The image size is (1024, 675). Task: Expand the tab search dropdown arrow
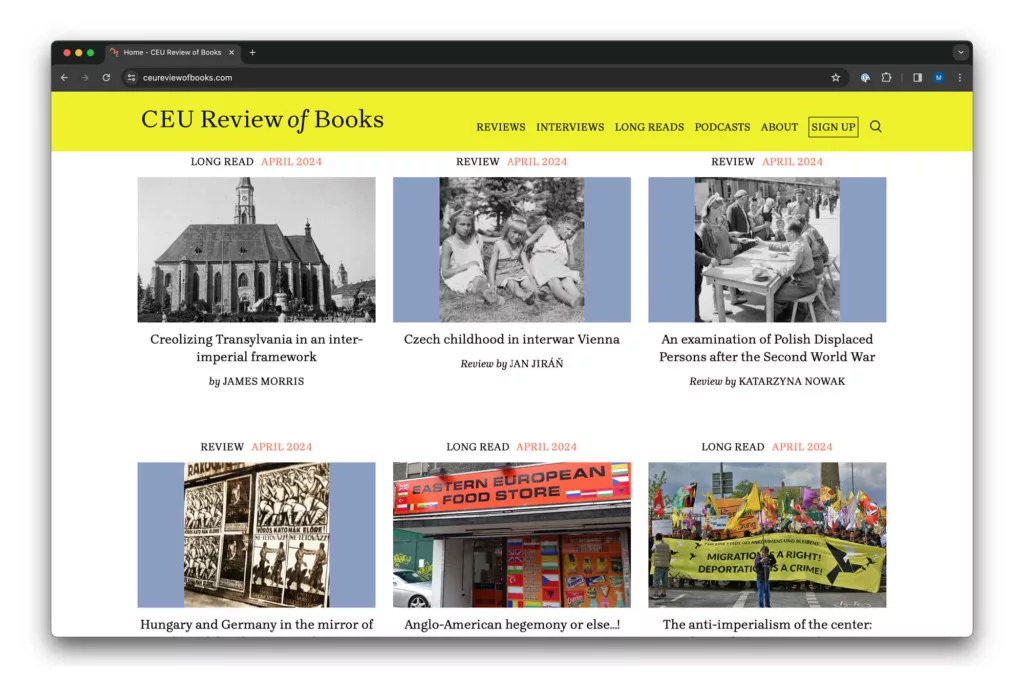[x=961, y=52]
